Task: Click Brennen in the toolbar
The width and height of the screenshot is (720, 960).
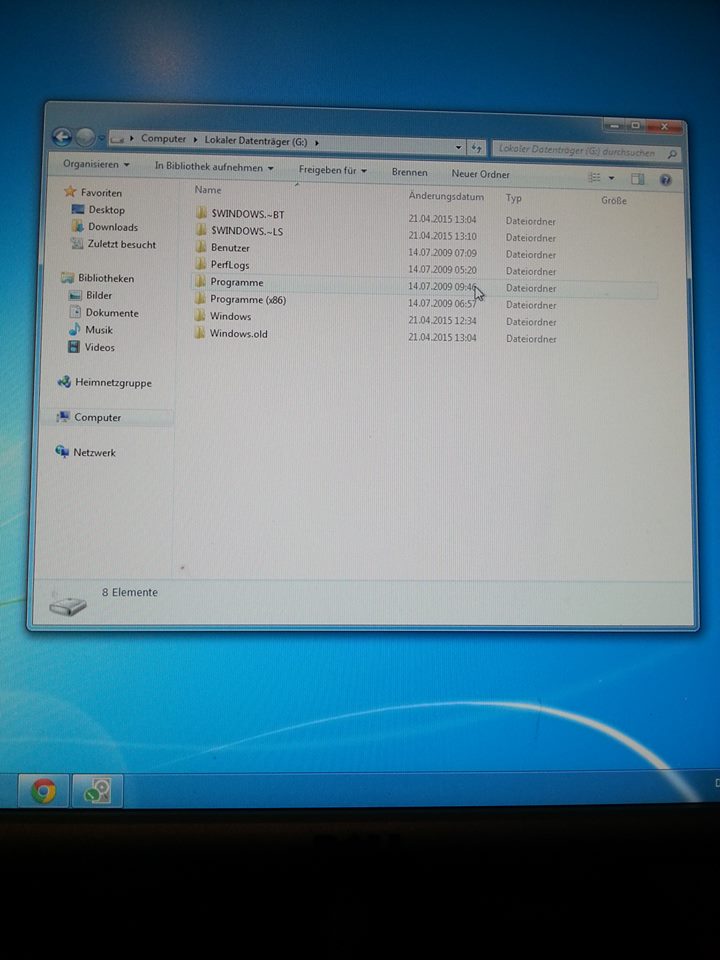Action: (410, 173)
